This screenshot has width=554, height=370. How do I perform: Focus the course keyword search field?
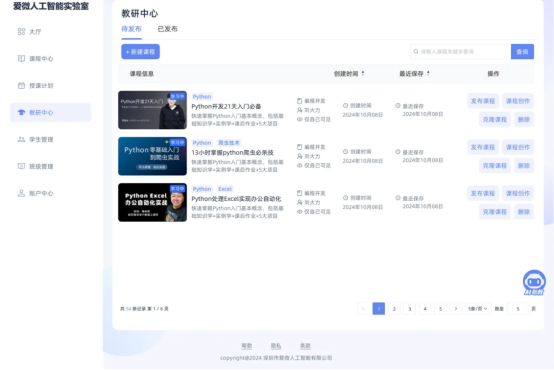point(461,52)
